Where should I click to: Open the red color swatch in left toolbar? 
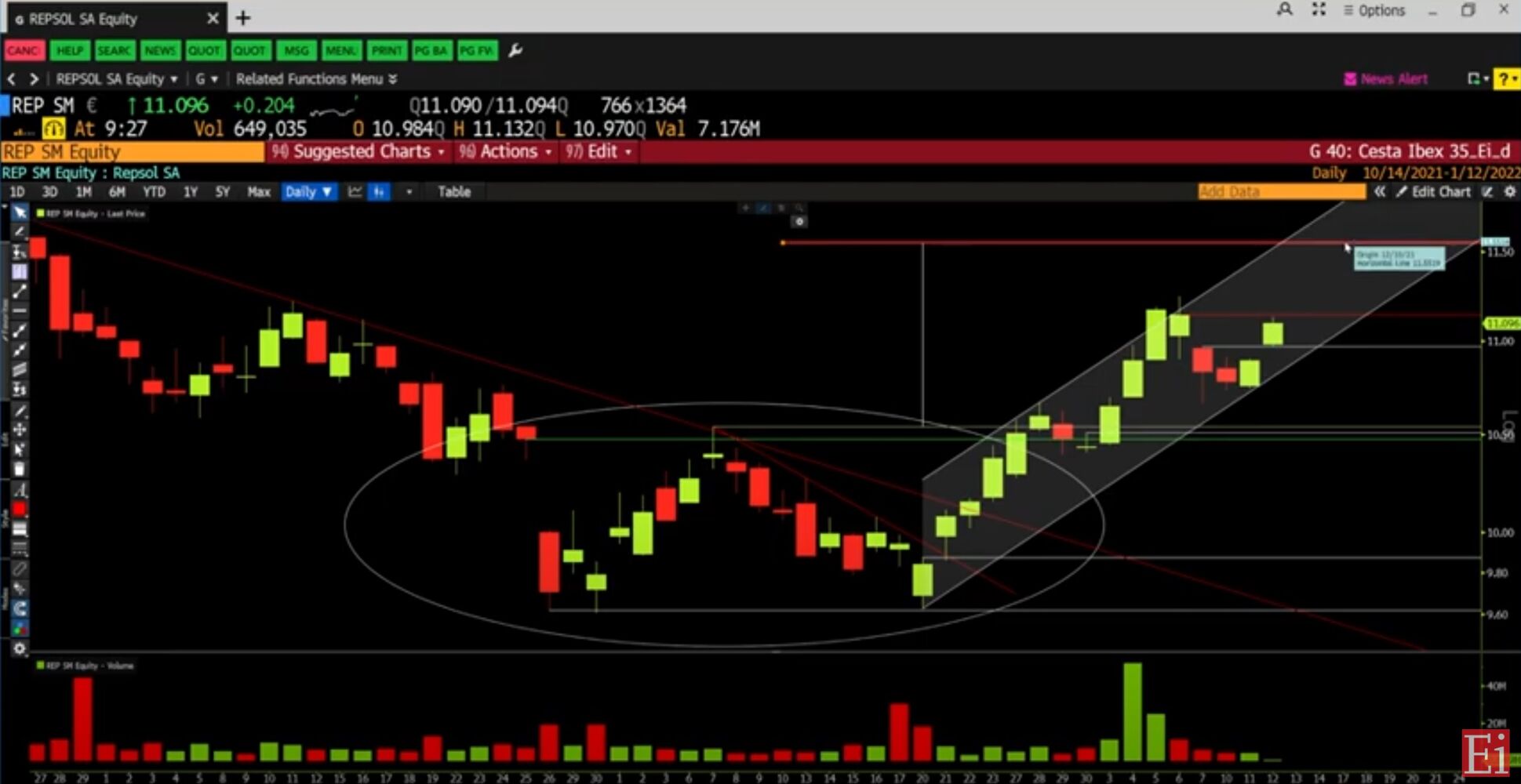(20, 510)
